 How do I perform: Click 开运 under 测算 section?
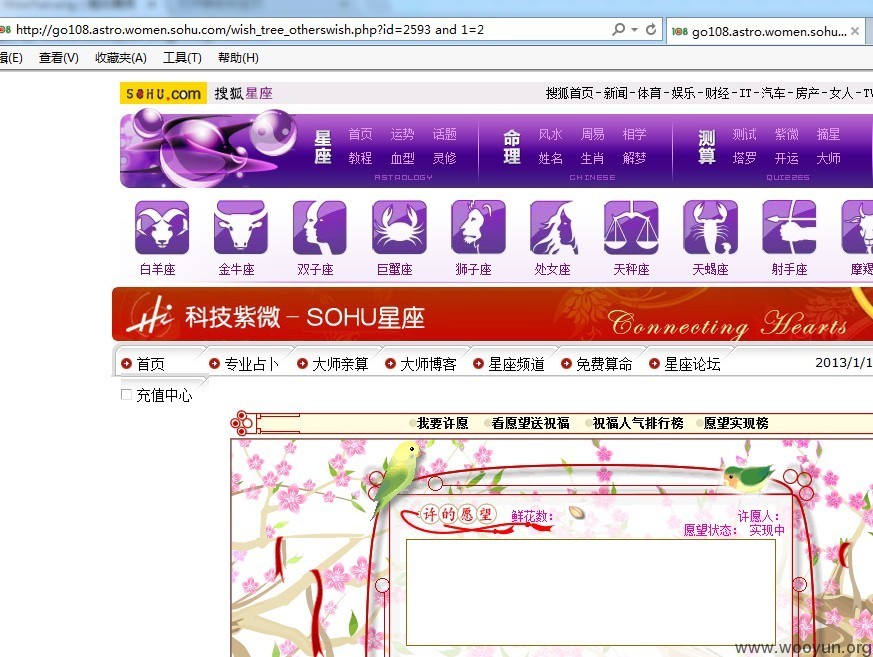click(x=786, y=158)
